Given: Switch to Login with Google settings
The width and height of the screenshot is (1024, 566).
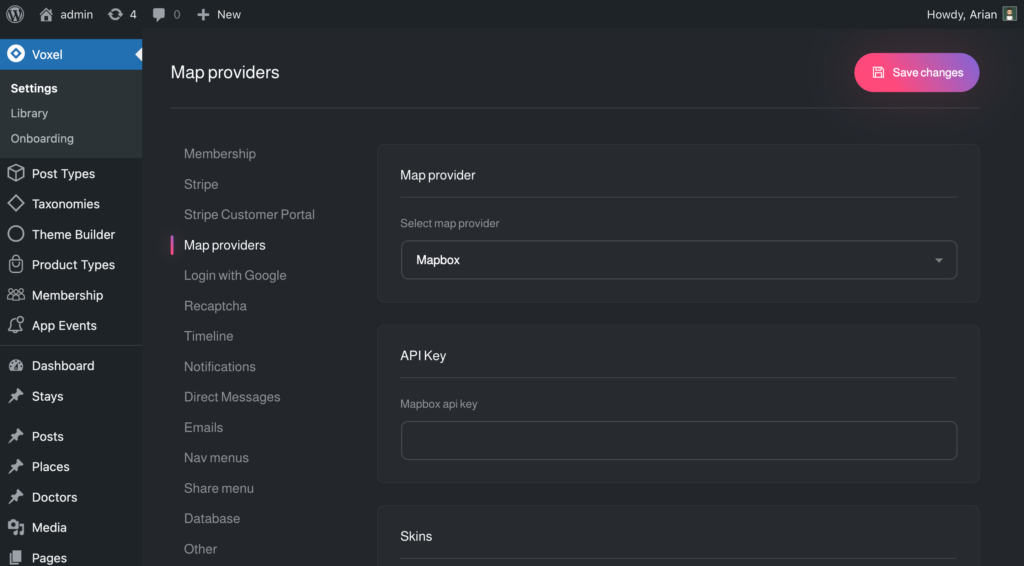Looking at the screenshot, I should (235, 275).
